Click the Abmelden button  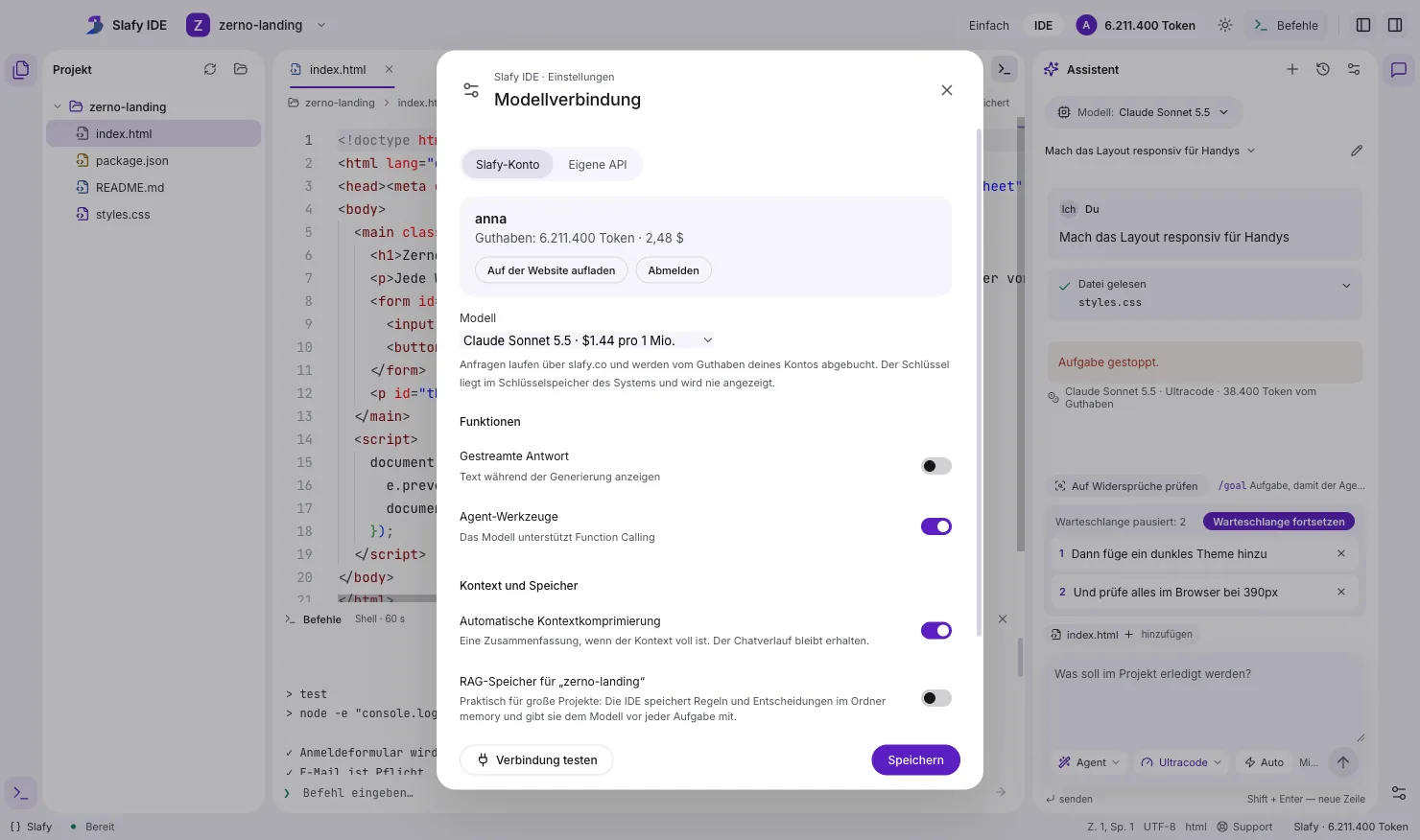pyautogui.click(x=674, y=270)
